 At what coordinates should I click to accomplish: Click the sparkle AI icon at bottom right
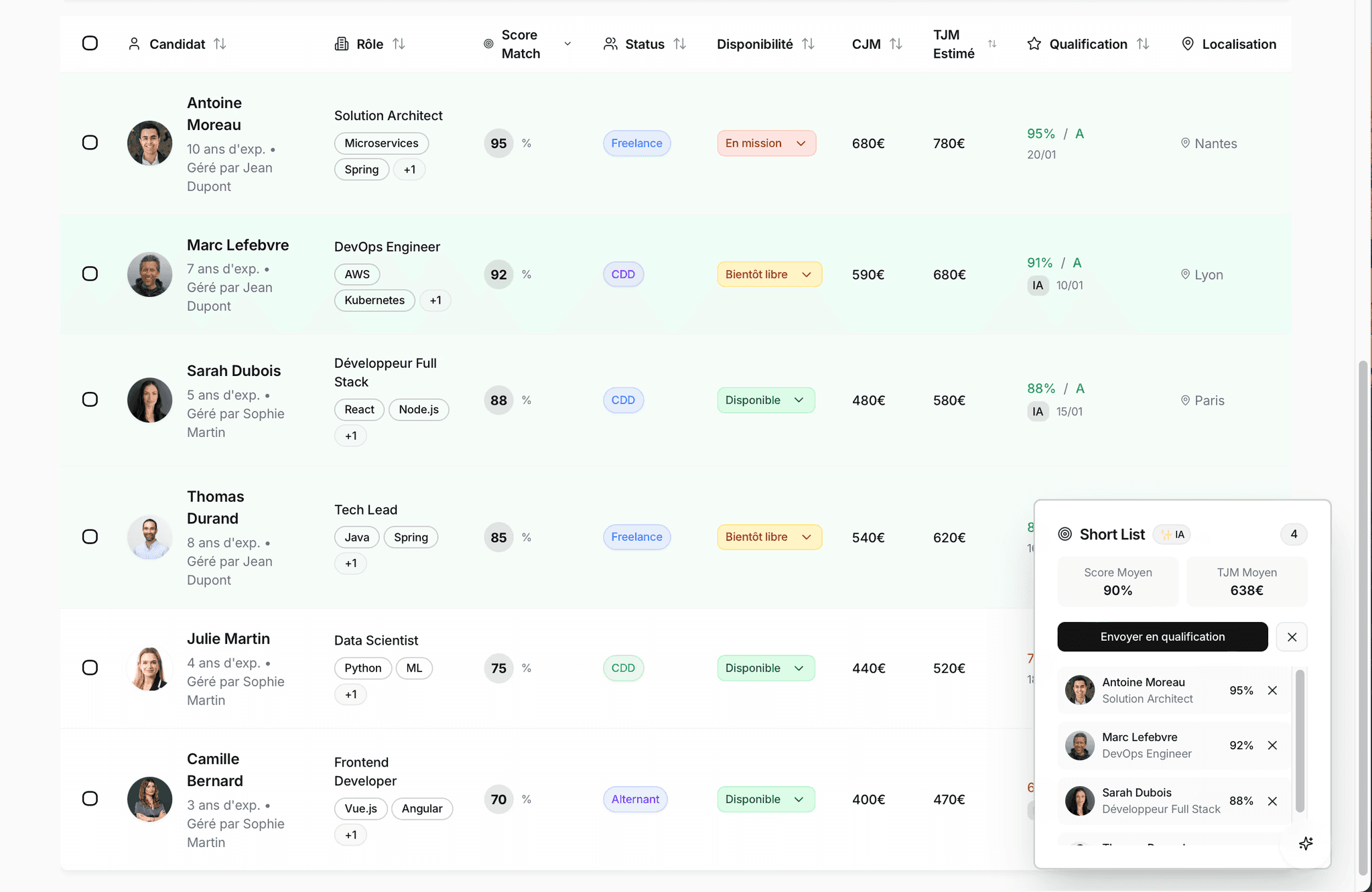[1306, 843]
